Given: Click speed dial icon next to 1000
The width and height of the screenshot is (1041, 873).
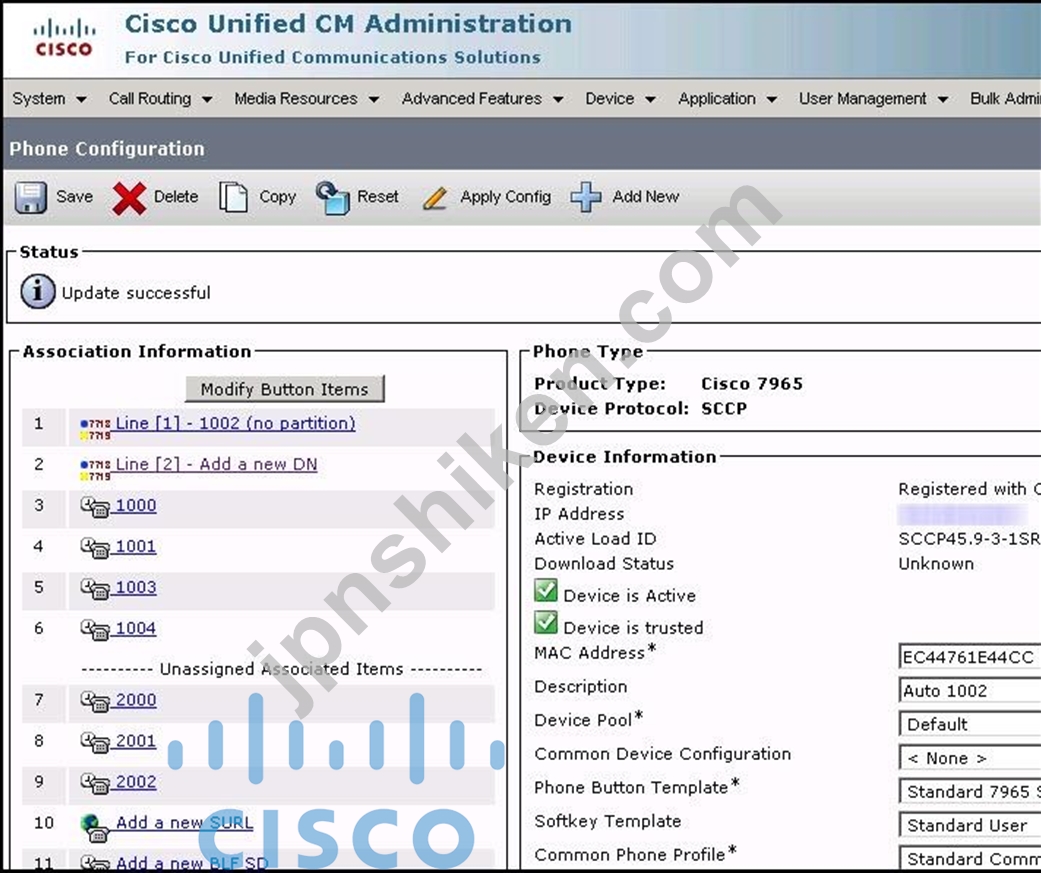Looking at the screenshot, I should pyautogui.click(x=95, y=507).
